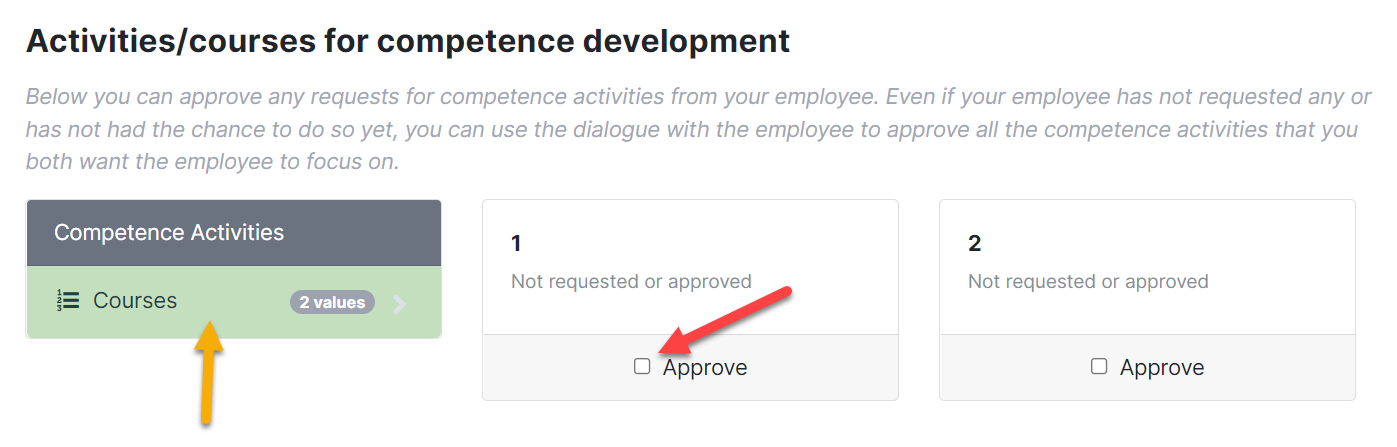Click the numbered-list icon beside Courses
This screenshot has width=1397, height=447.
tap(68, 301)
